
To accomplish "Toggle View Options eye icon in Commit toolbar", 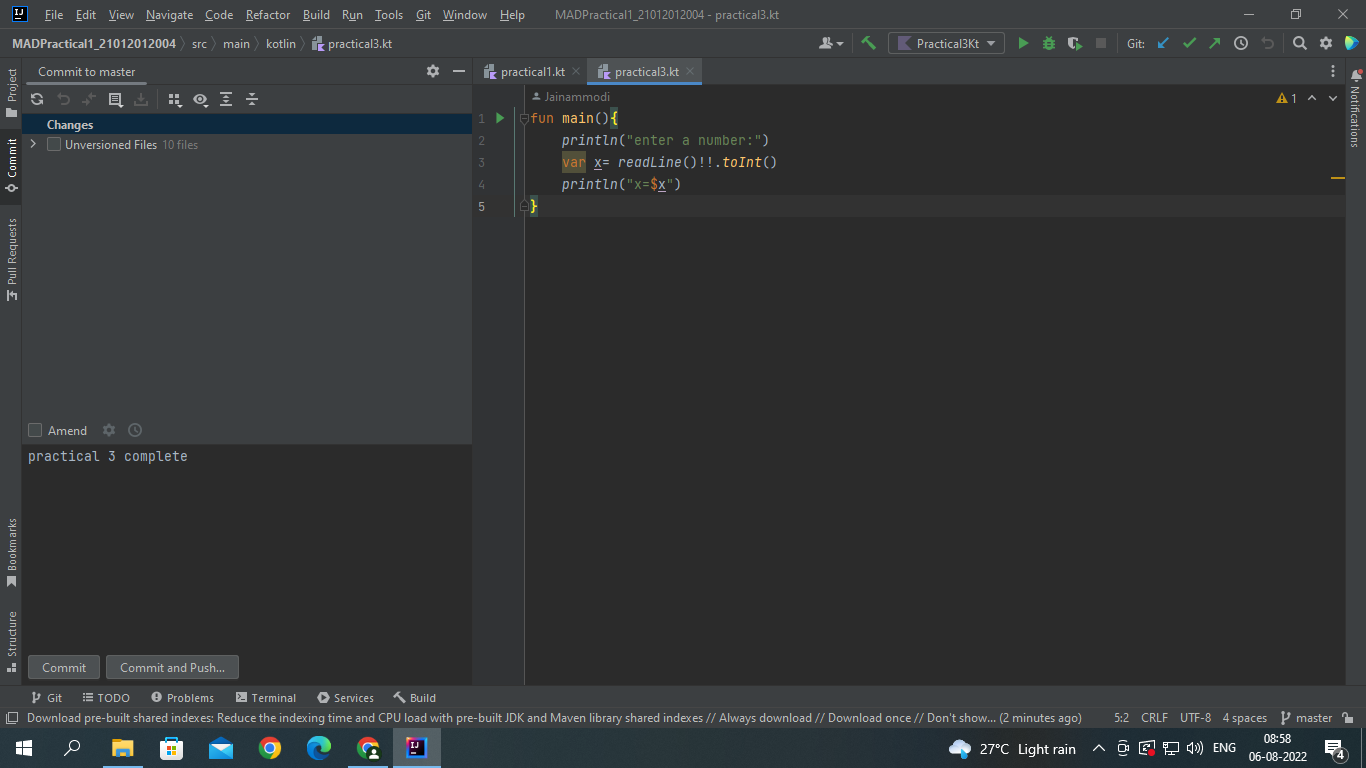I will pyautogui.click(x=200, y=99).
